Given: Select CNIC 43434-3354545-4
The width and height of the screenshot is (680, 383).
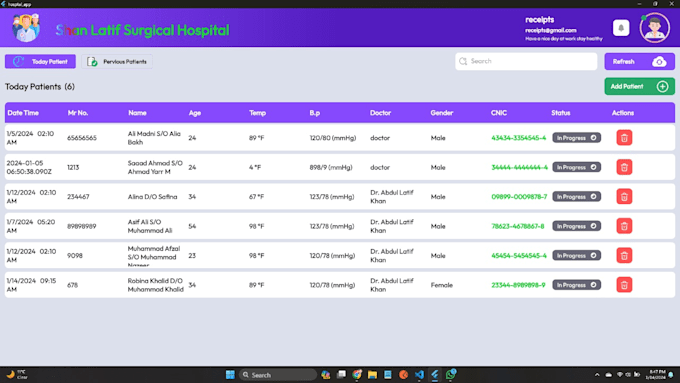Looking at the screenshot, I should coord(518,138).
